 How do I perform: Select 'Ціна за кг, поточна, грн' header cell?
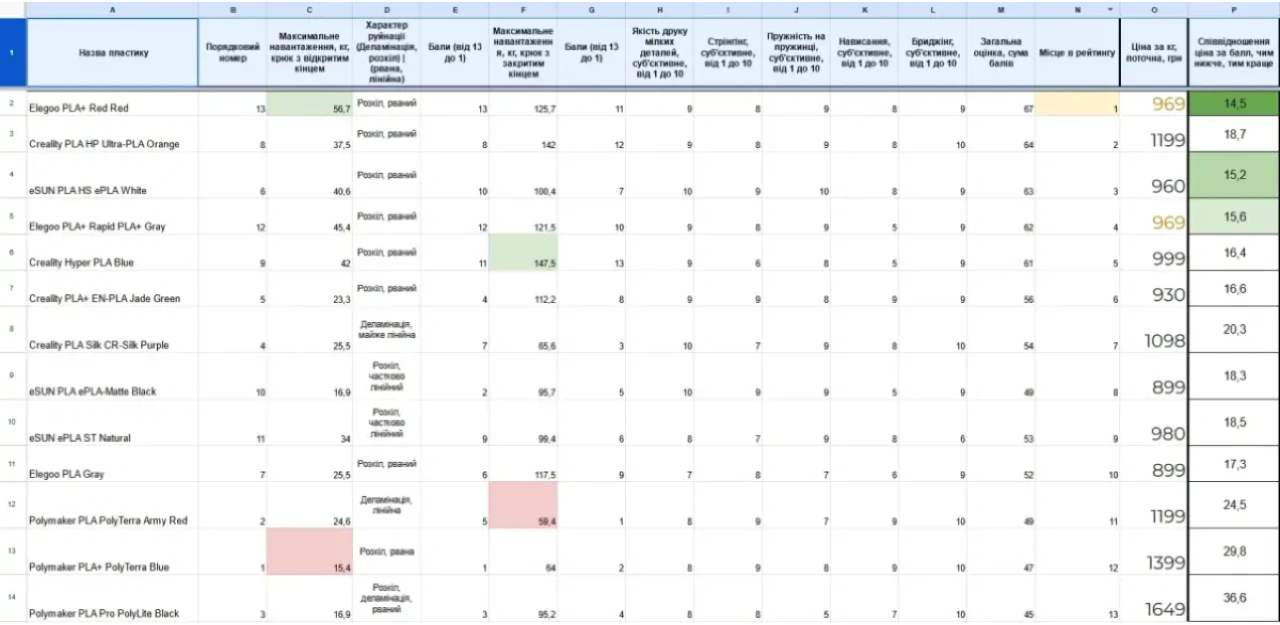(x=1154, y=52)
